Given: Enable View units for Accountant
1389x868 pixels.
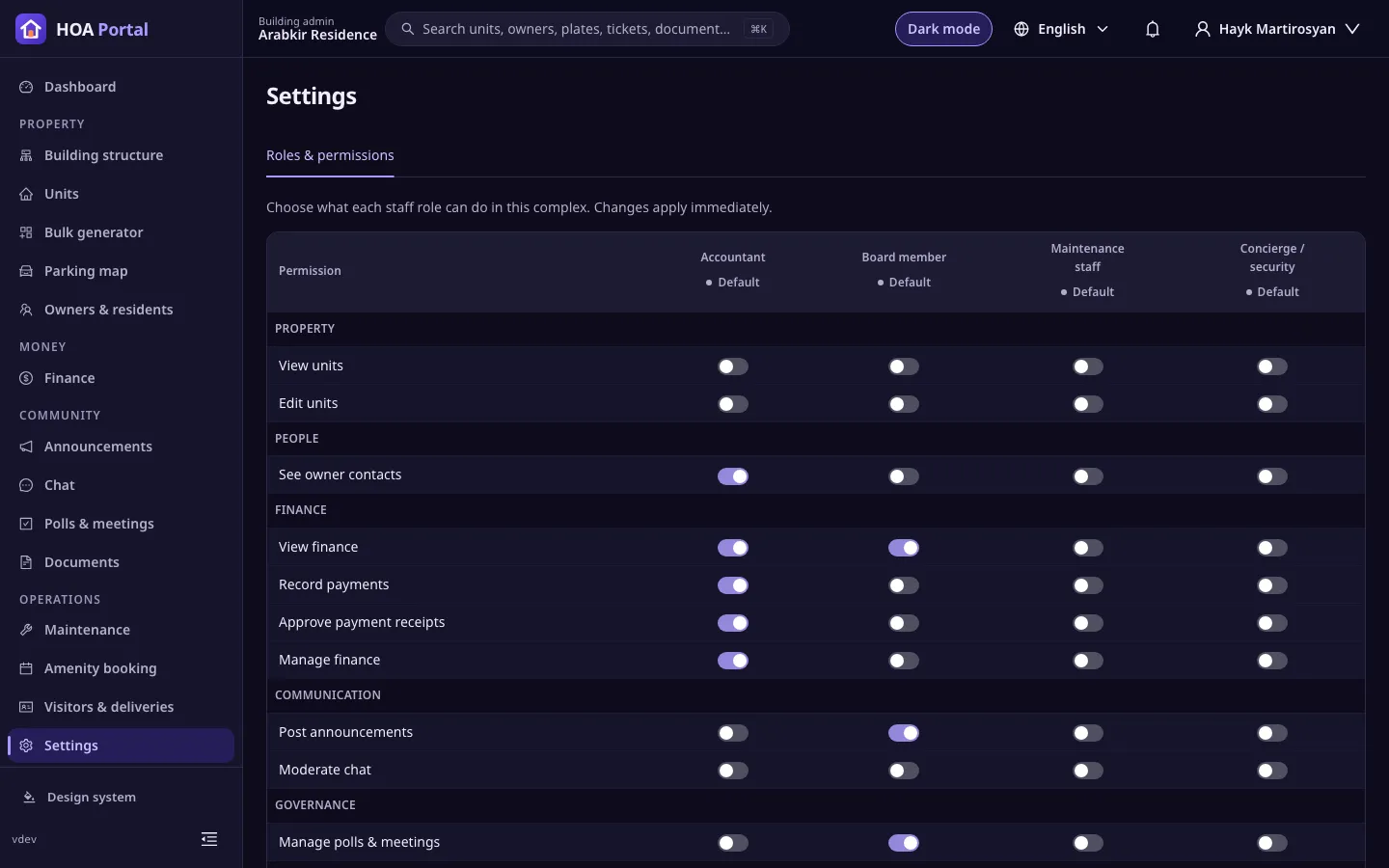Looking at the screenshot, I should pos(733,366).
